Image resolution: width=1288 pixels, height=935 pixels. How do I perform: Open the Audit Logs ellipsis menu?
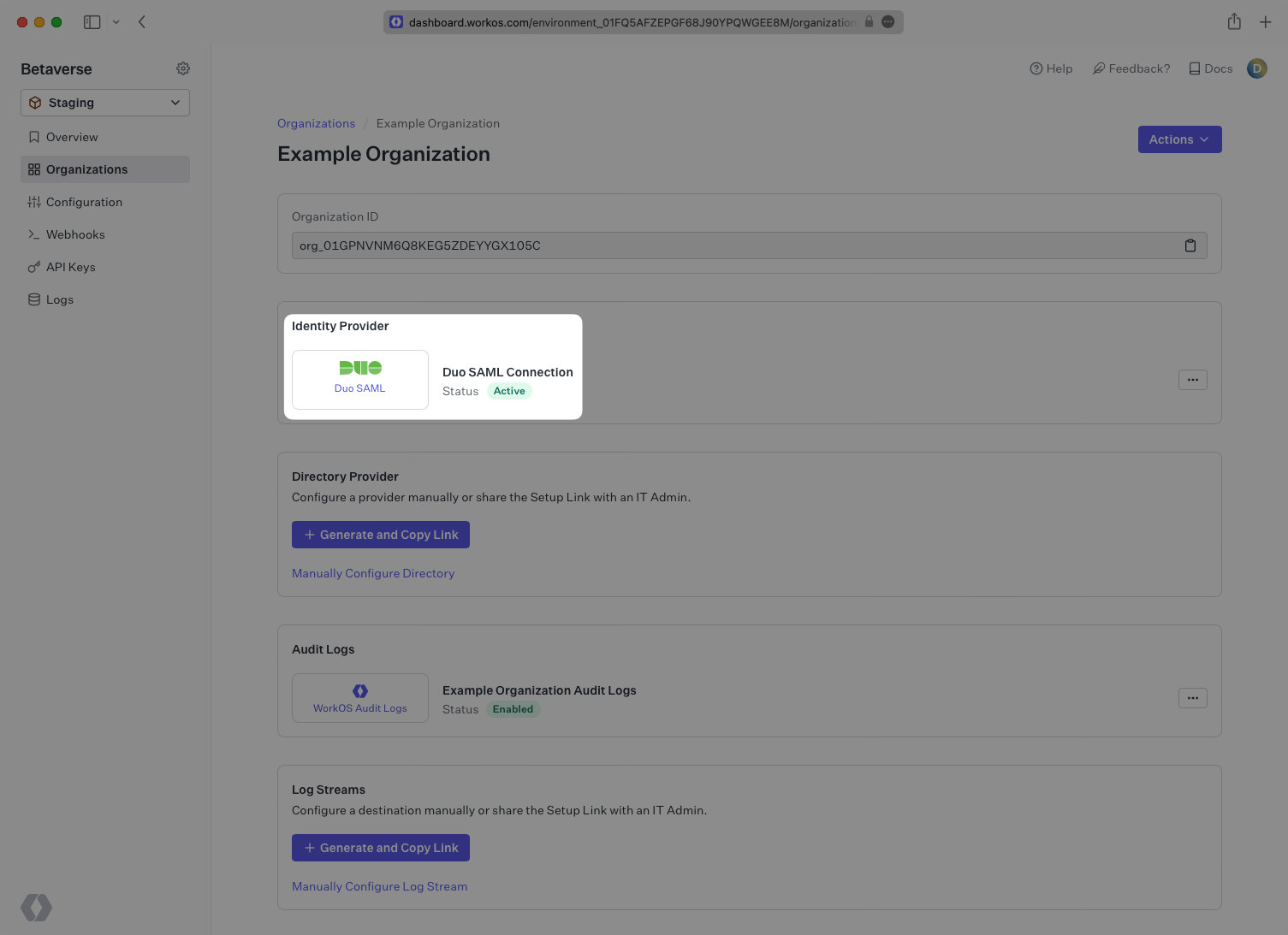[x=1192, y=698]
